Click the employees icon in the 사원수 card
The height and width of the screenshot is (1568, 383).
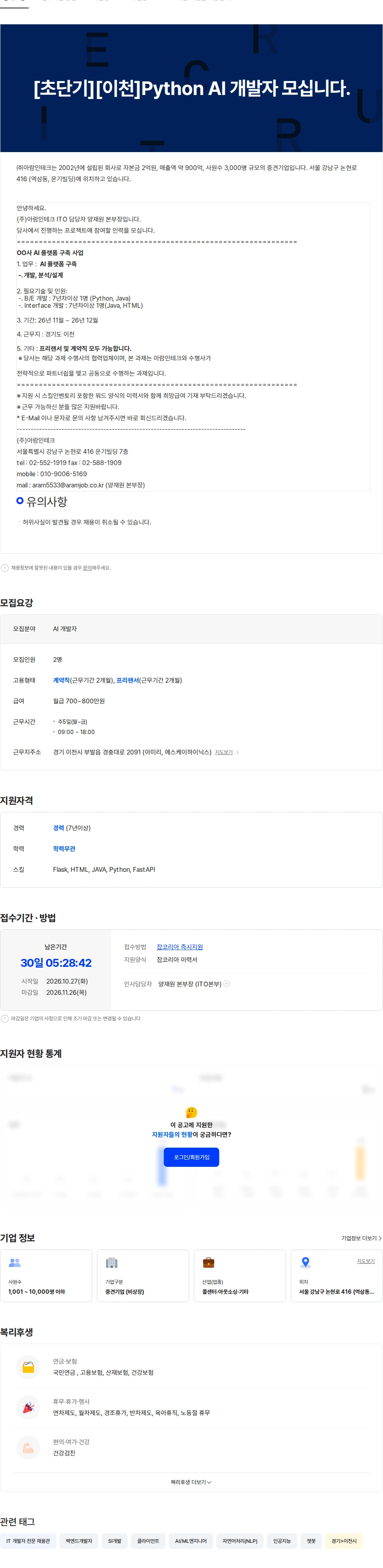[15, 1263]
